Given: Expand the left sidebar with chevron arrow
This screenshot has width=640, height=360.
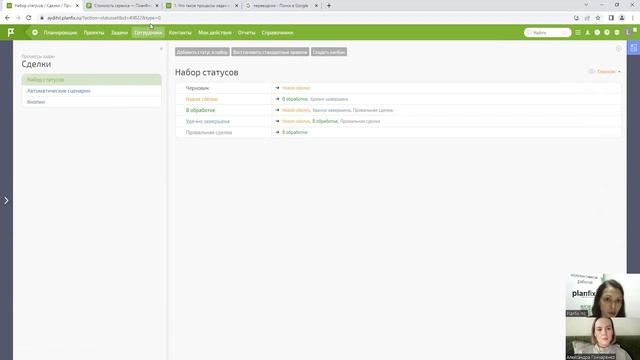Looking at the screenshot, I should [x=6, y=200].
